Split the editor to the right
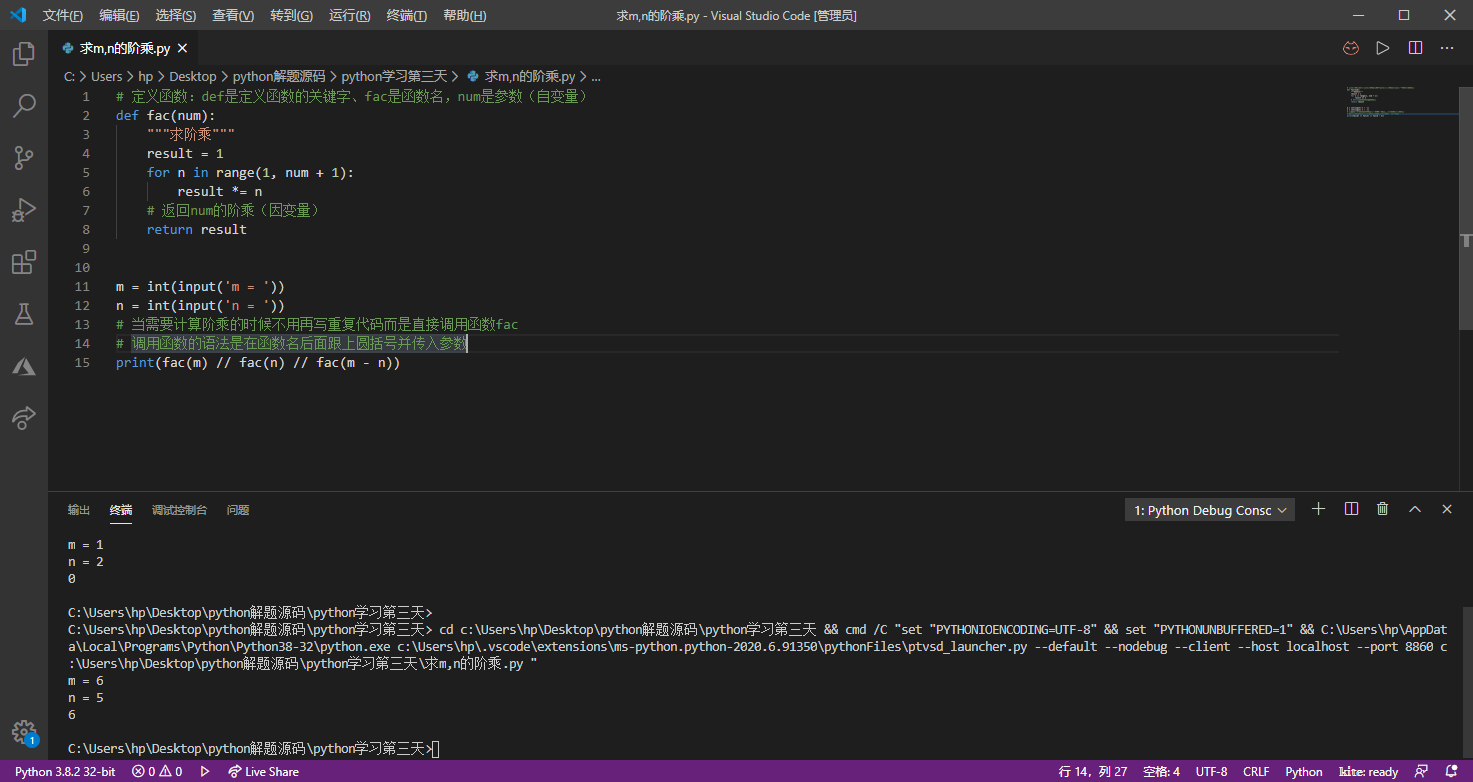 point(1415,48)
